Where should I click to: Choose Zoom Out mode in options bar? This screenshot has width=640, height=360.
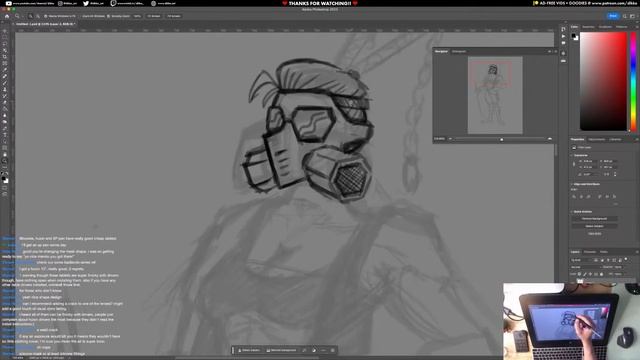[38, 16]
